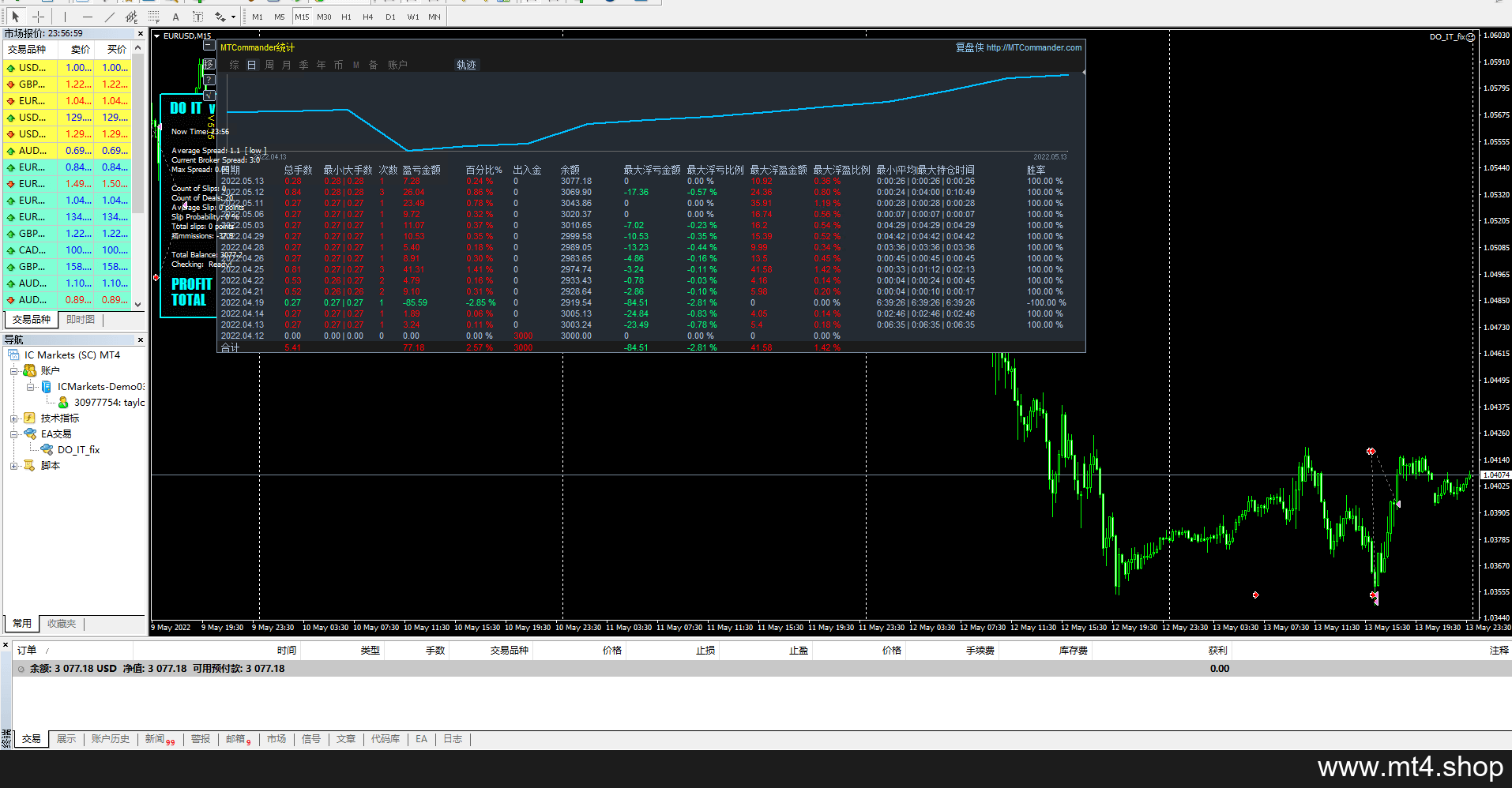The width and height of the screenshot is (1512, 788).
Task: Close the Market Watch panel
Action: (x=141, y=33)
